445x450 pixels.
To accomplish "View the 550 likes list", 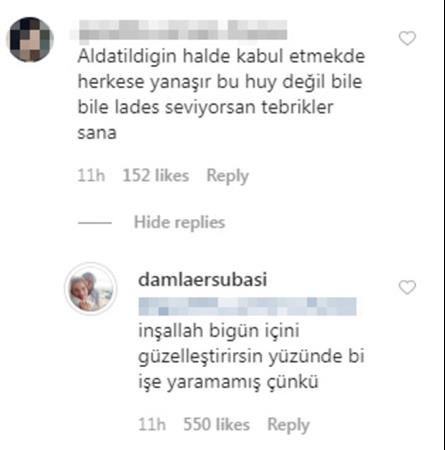I will [x=216, y=424].
